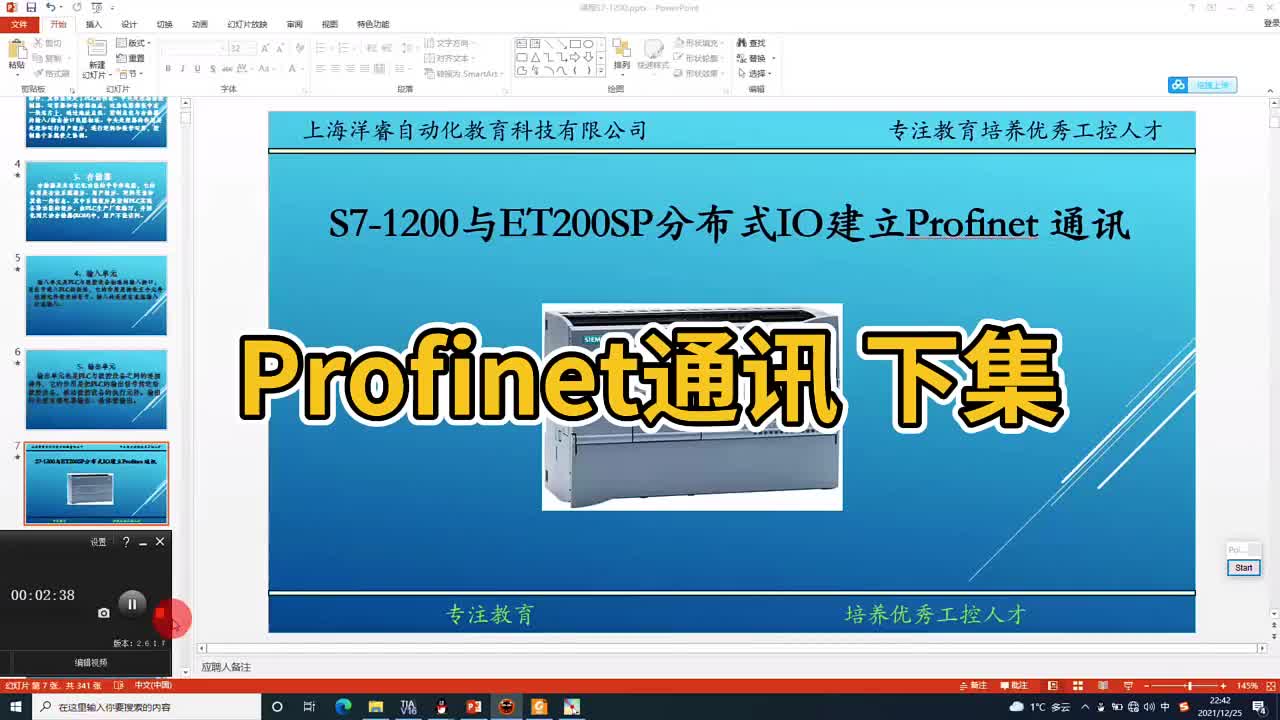Click 编辑视频 edit video button

[91, 662]
